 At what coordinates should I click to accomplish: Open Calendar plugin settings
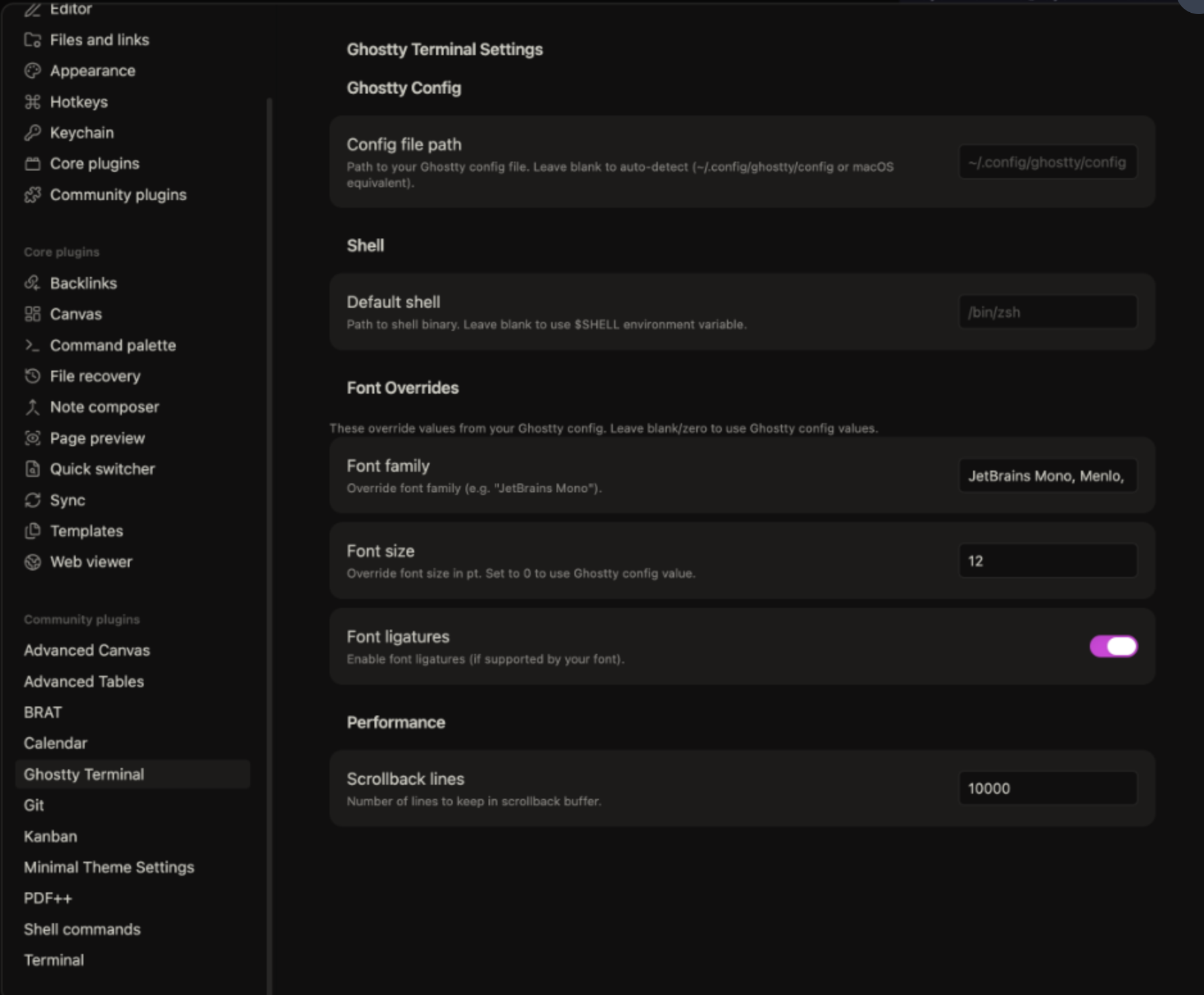(133, 744)
